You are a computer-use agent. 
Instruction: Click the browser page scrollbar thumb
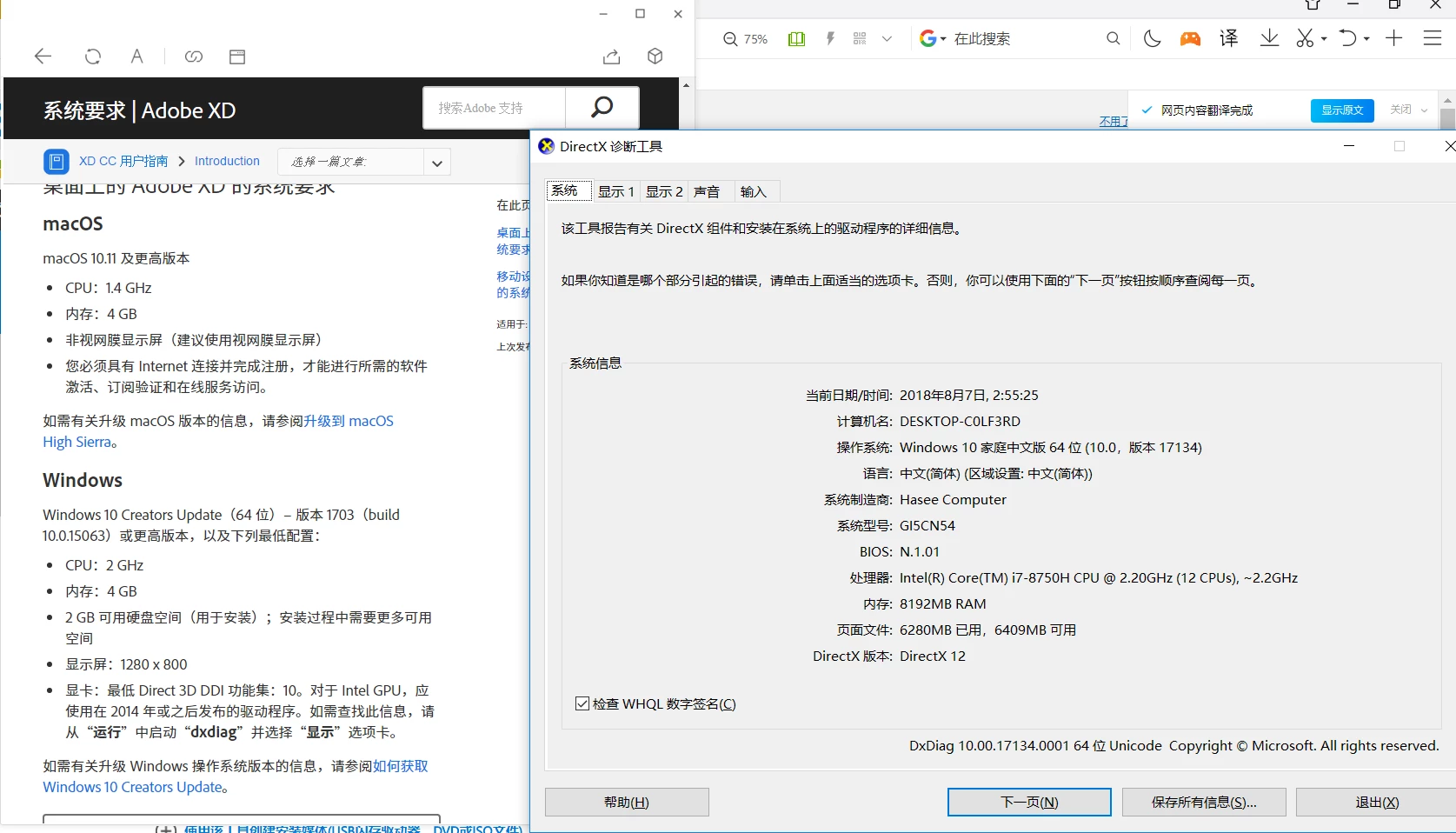click(1447, 119)
